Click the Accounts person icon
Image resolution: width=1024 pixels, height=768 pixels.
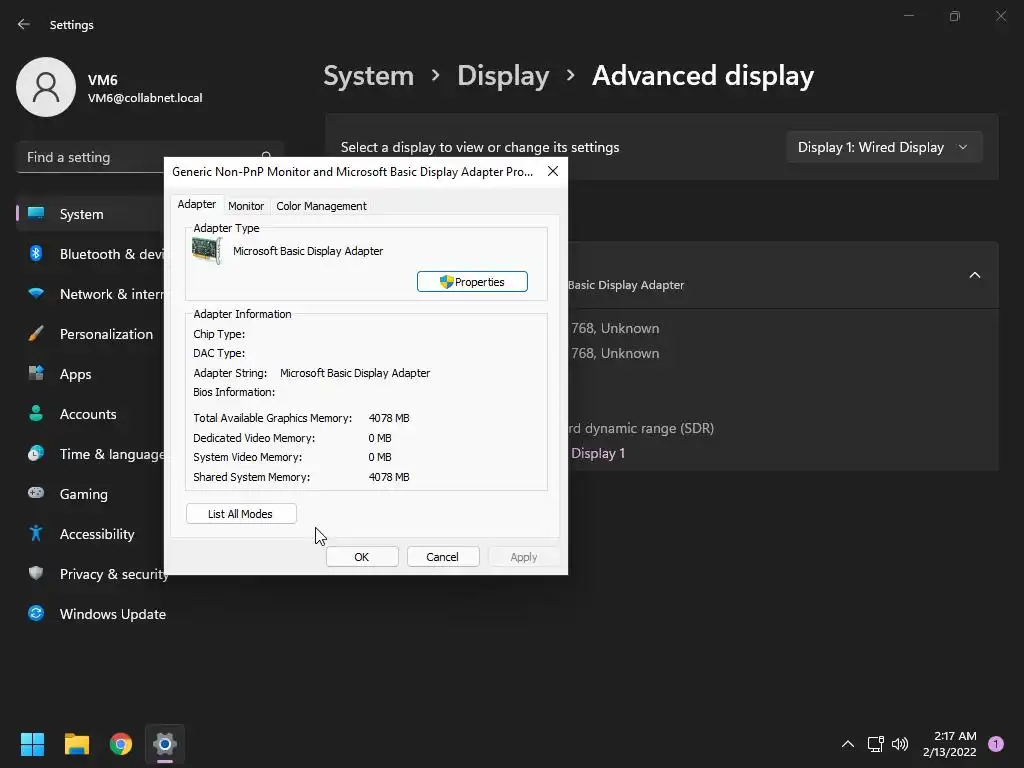tap(36, 413)
